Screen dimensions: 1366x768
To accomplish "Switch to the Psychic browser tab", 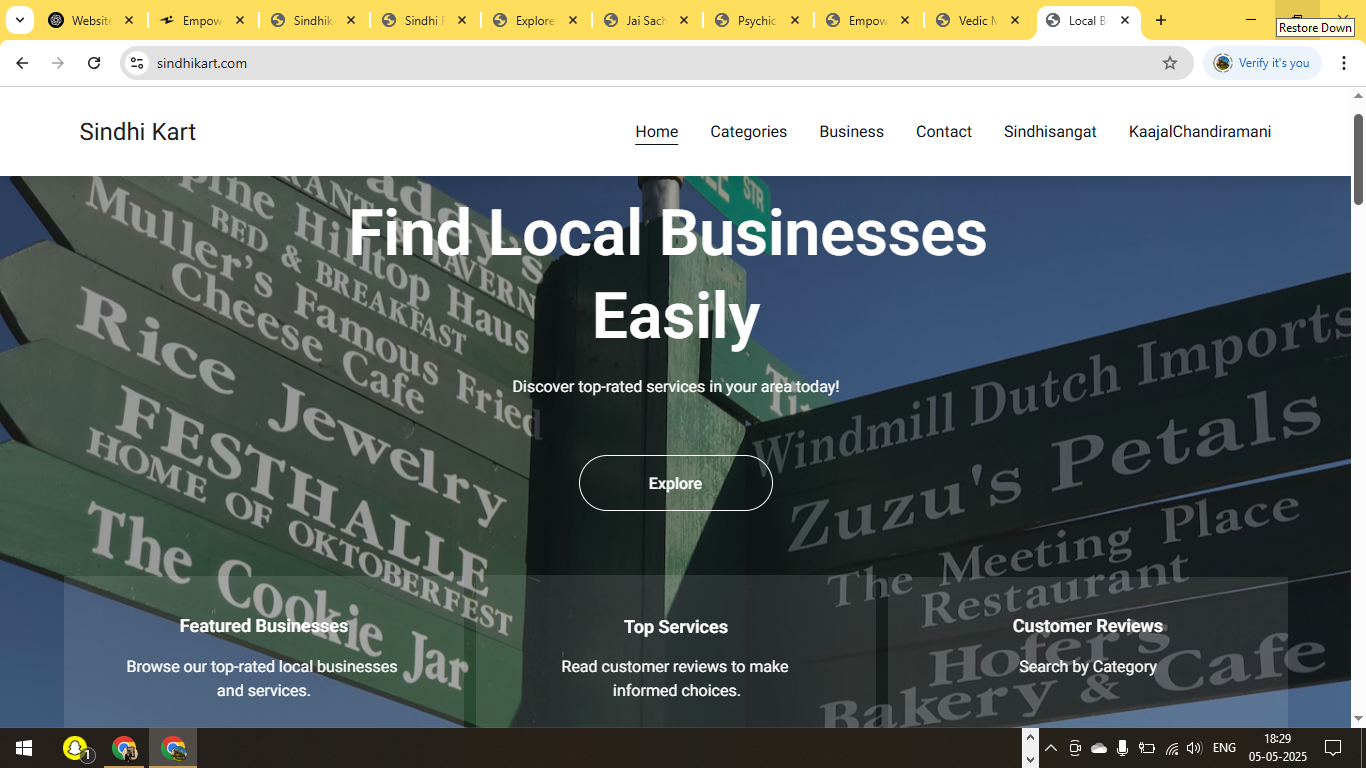I will tap(756, 20).
